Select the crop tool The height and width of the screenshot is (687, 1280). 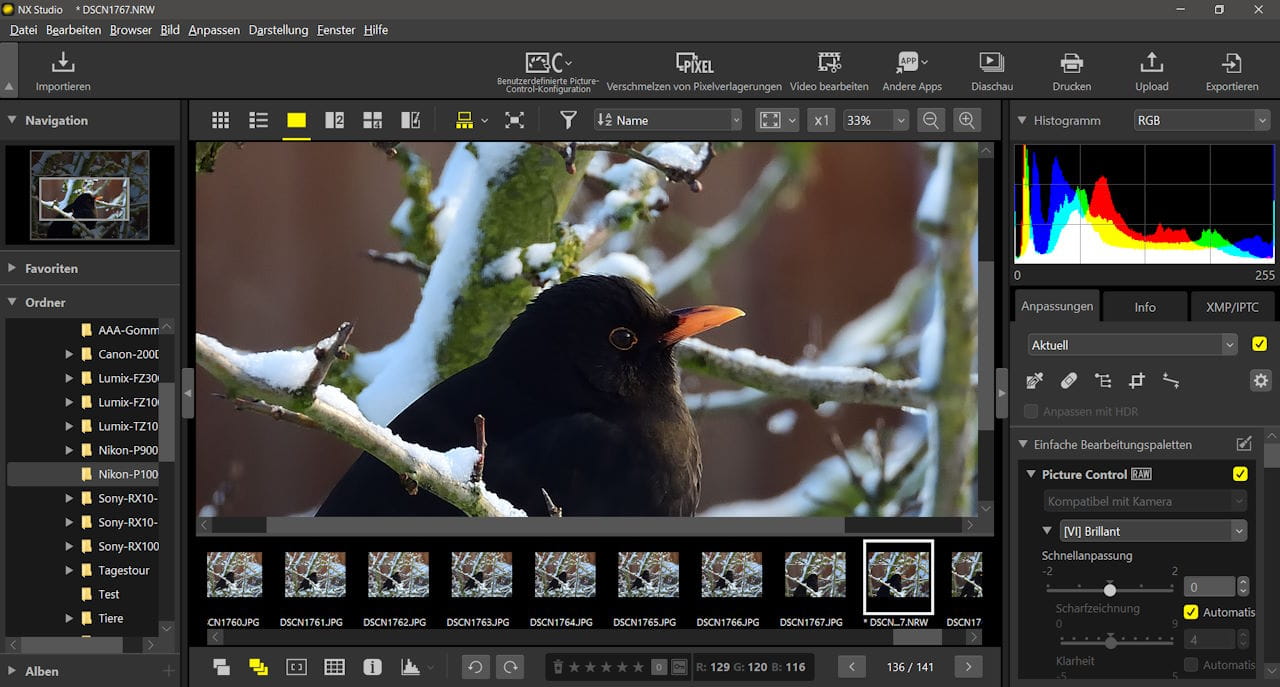tap(1136, 380)
